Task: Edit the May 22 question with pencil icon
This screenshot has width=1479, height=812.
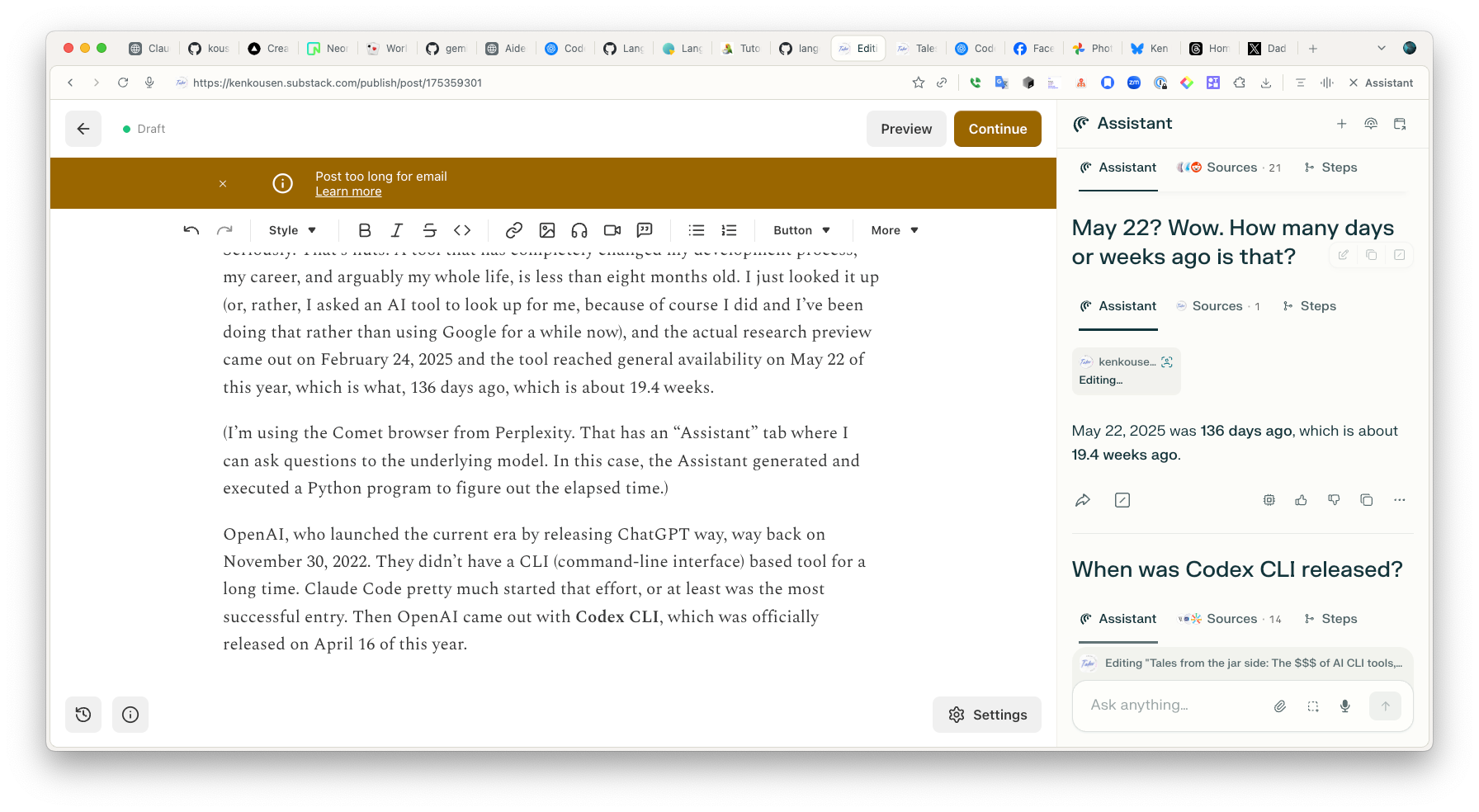Action: [x=1344, y=255]
